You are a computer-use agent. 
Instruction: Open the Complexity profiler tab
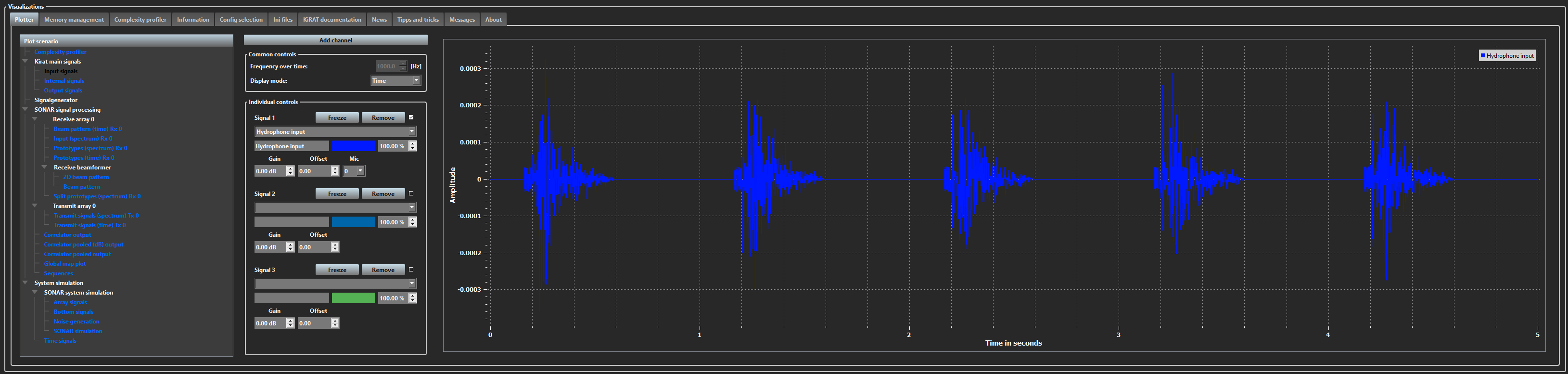(x=140, y=19)
